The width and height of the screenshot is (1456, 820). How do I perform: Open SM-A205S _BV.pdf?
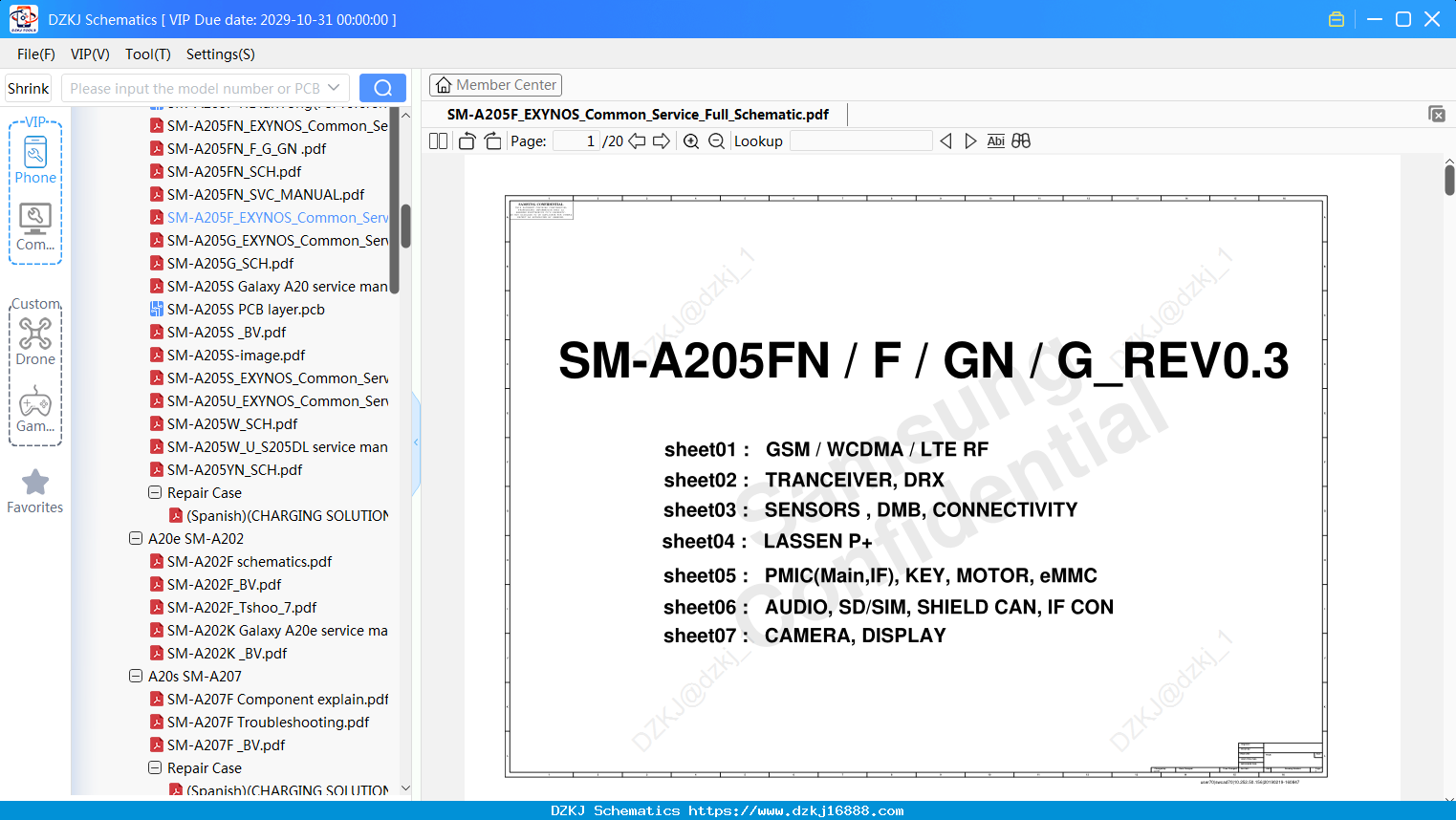[218, 333]
